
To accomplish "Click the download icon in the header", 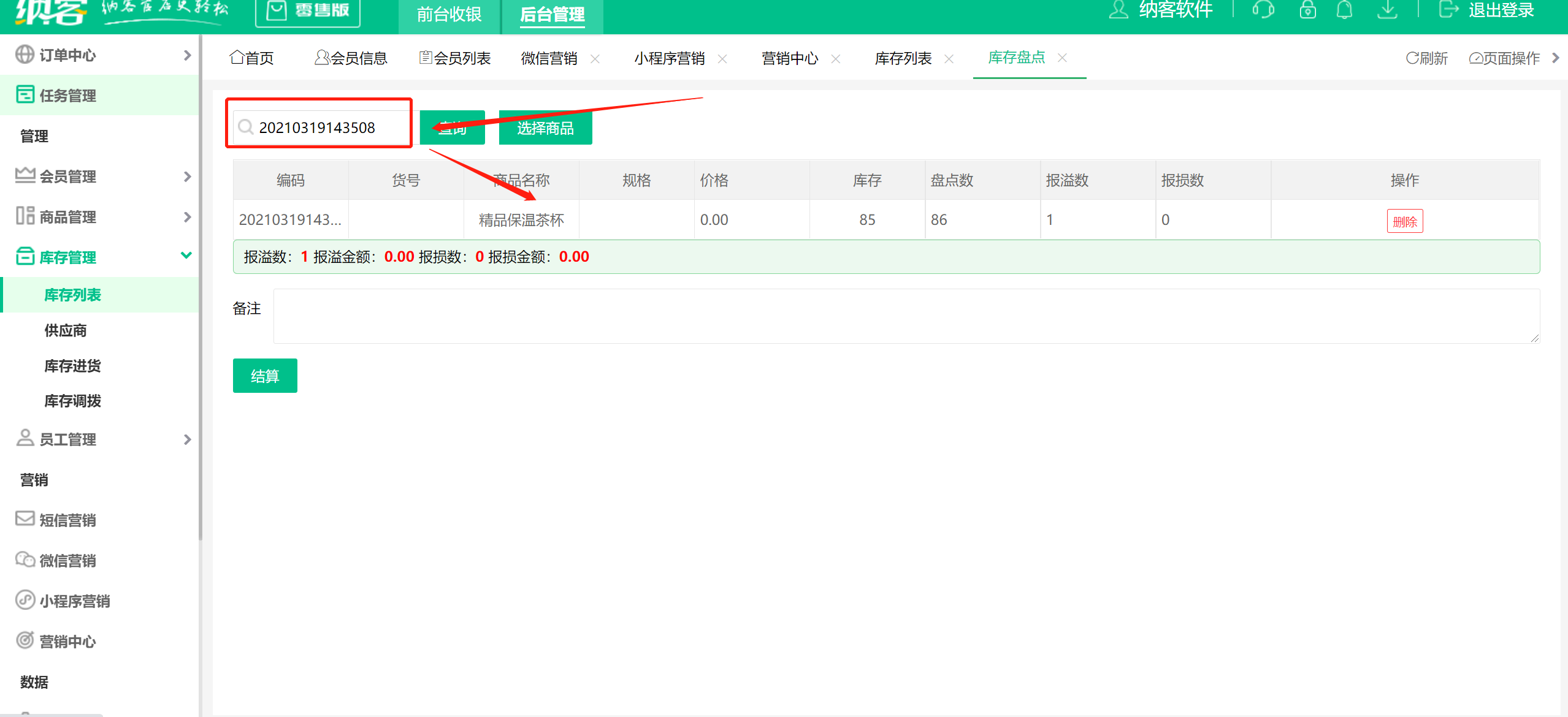I will point(1388,10).
